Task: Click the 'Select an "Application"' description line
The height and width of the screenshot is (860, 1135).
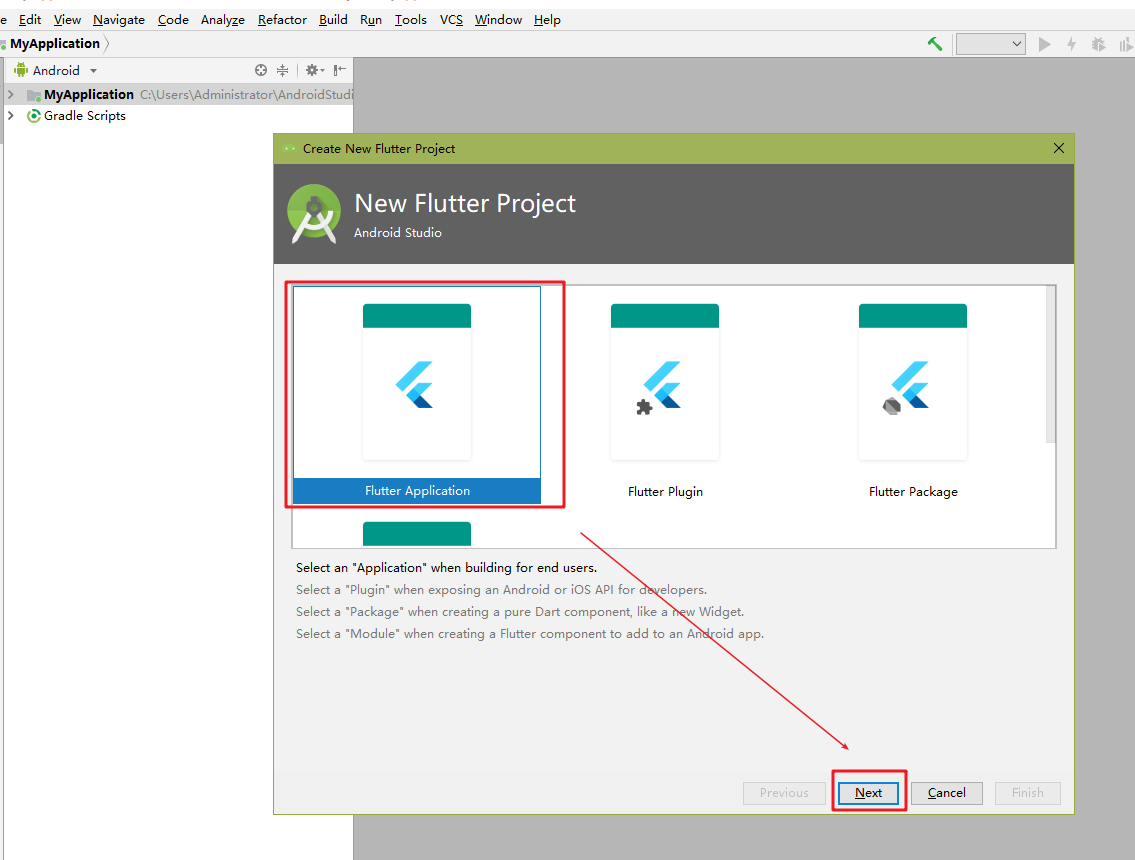Action: tap(447, 568)
